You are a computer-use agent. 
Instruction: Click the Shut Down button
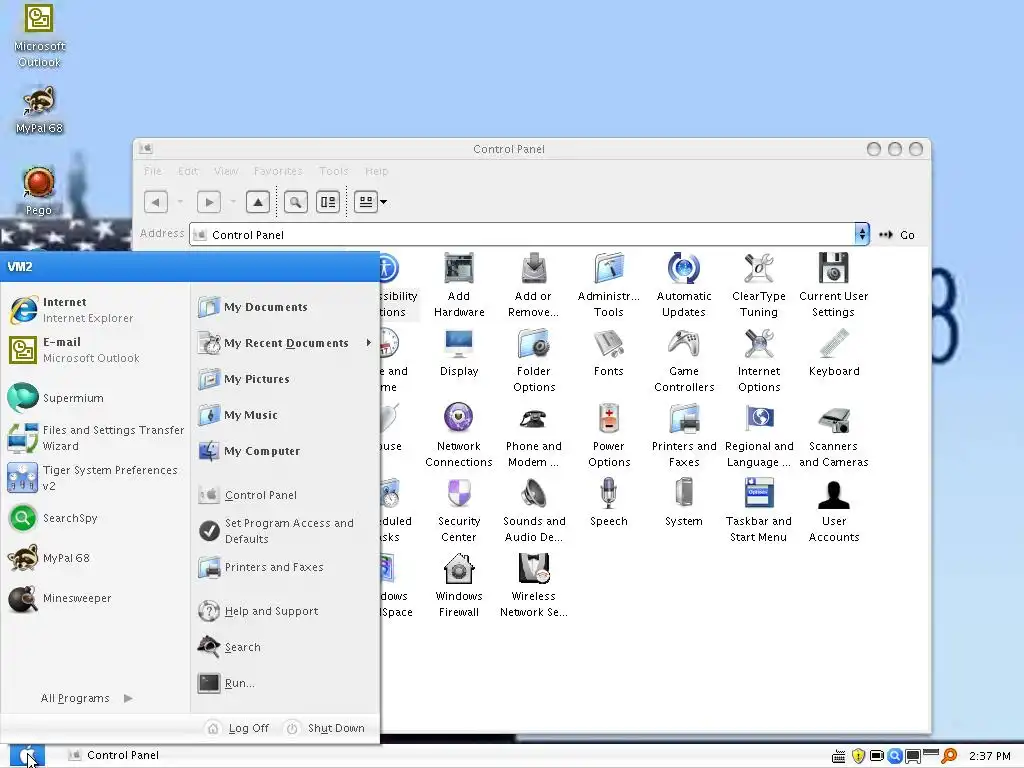[x=326, y=728]
